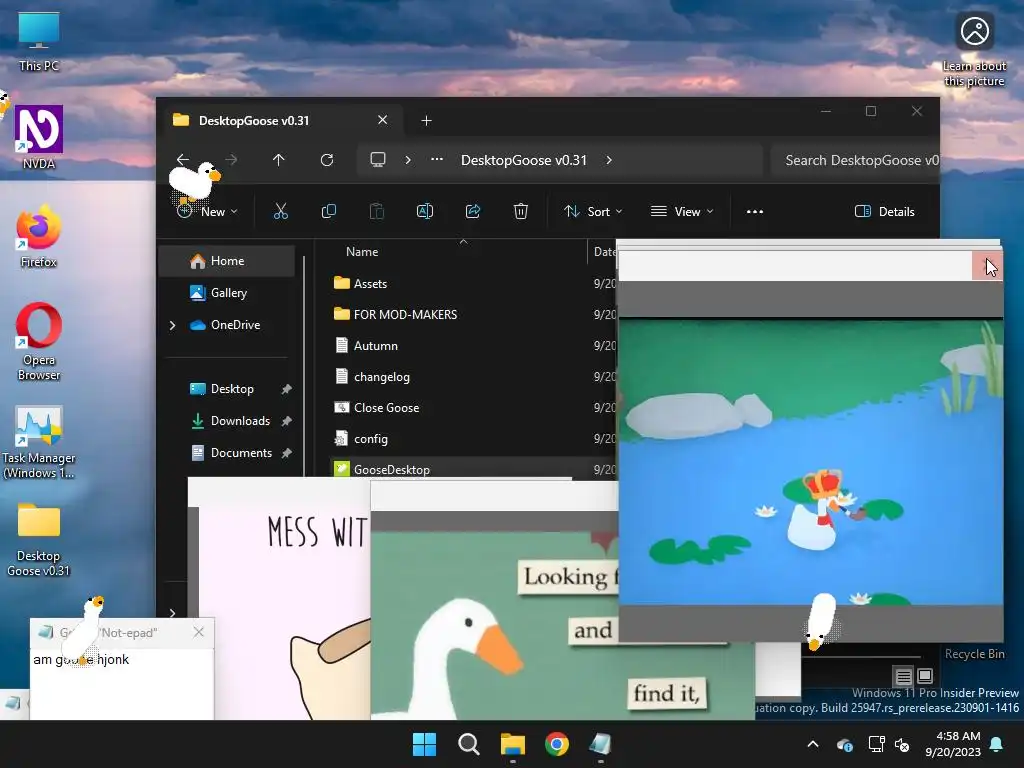Click the Delete trash icon in Explorer

[520, 211]
